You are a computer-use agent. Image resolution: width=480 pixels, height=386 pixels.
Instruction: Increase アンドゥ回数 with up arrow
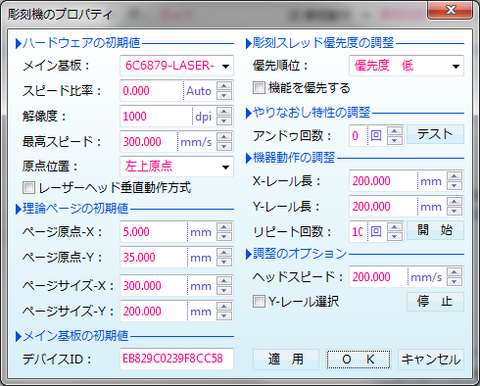pos(395,131)
